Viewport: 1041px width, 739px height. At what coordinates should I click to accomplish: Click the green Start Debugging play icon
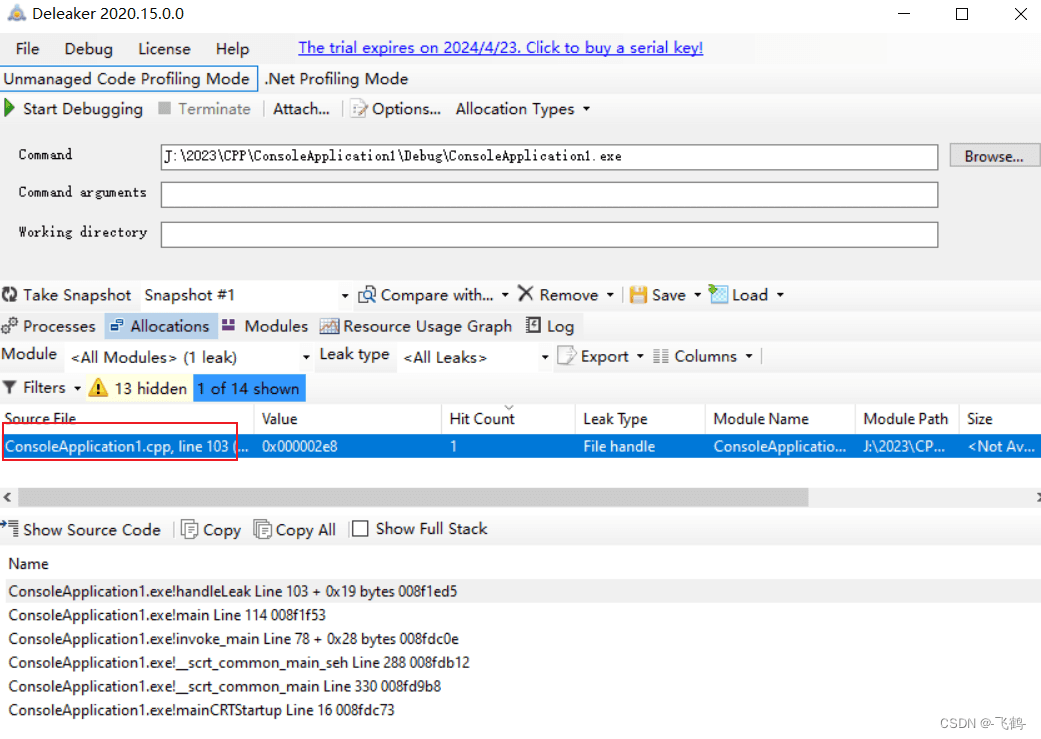coord(9,108)
